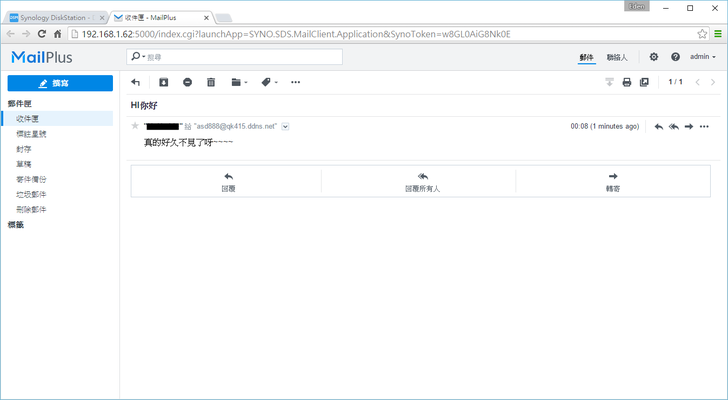
Task: Click Chrome profile button Eden
Action: [x=637, y=6]
